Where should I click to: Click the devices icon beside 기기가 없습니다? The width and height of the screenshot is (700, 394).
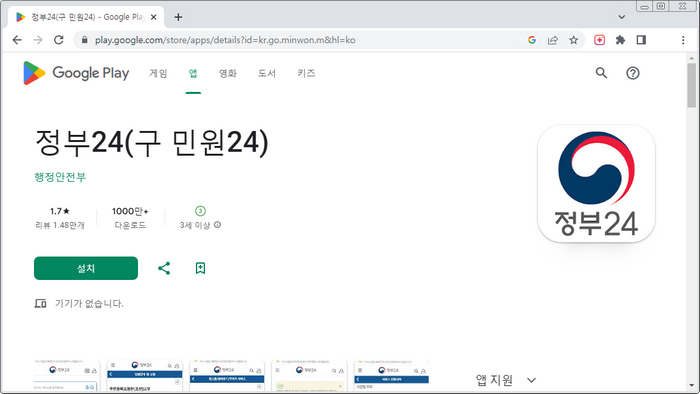coord(40,303)
